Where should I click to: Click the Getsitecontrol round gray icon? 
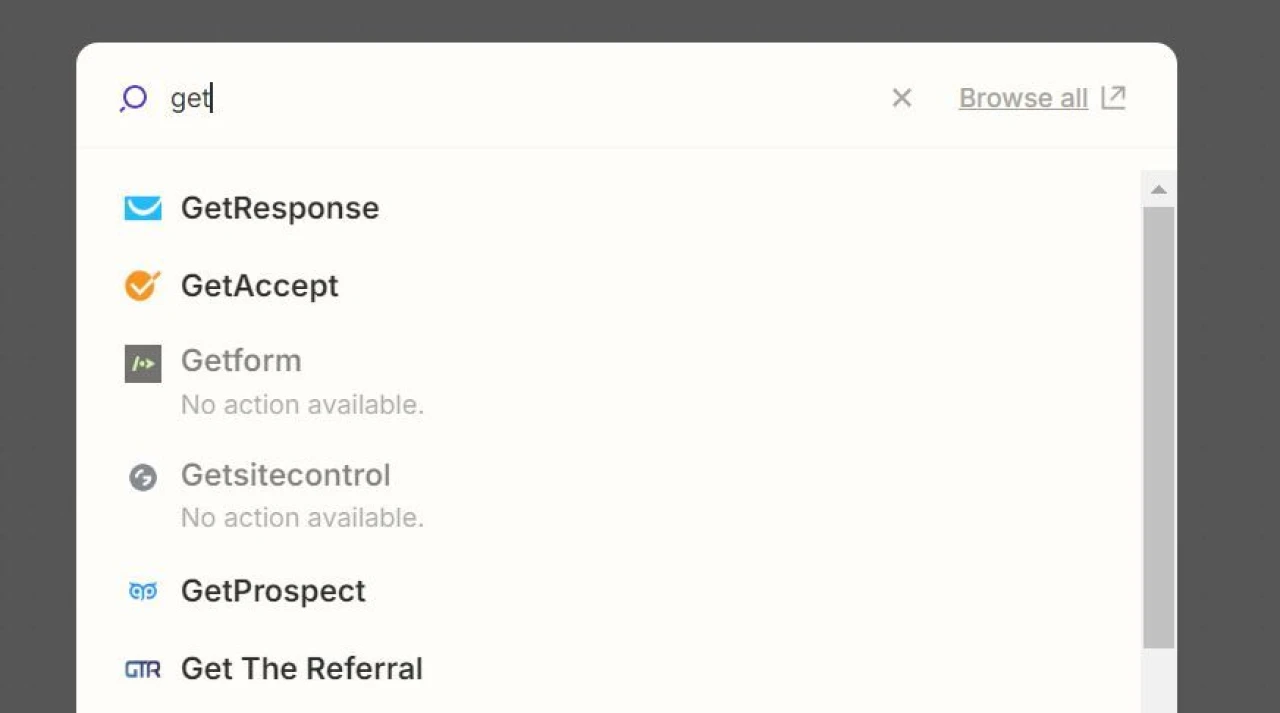click(143, 477)
